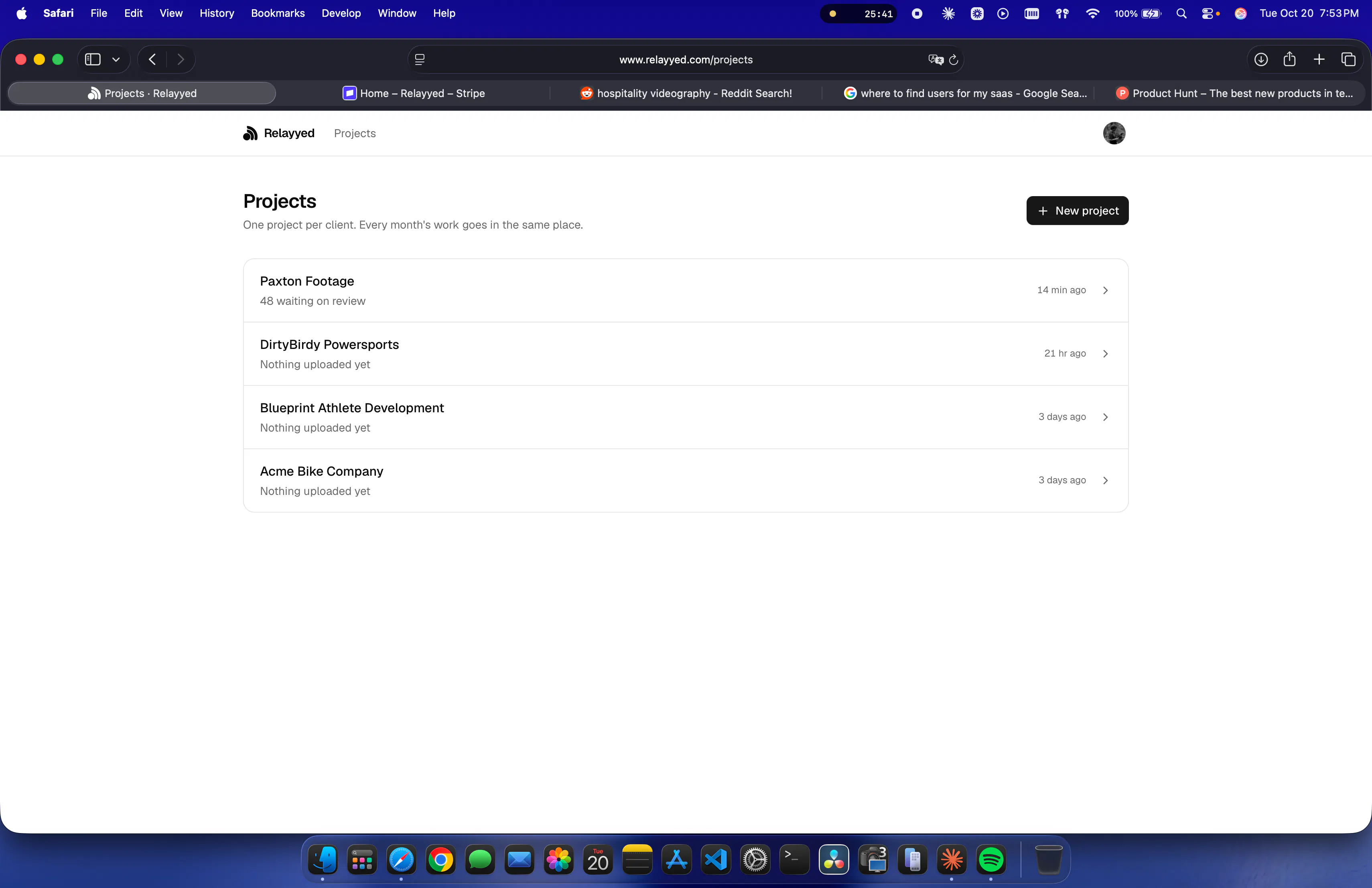
Task: Open the Paxton Footage project
Action: coord(686,290)
